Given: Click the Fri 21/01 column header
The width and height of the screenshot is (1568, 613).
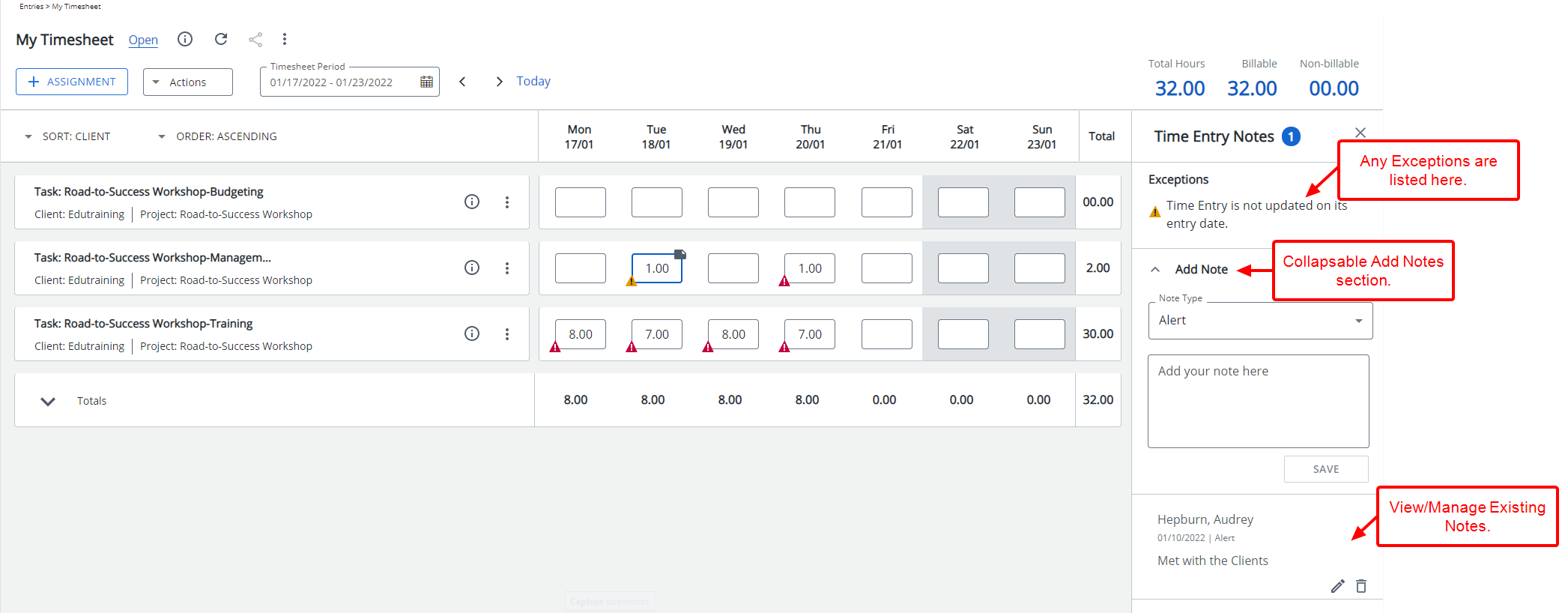Looking at the screenshot, I should 888,136.
